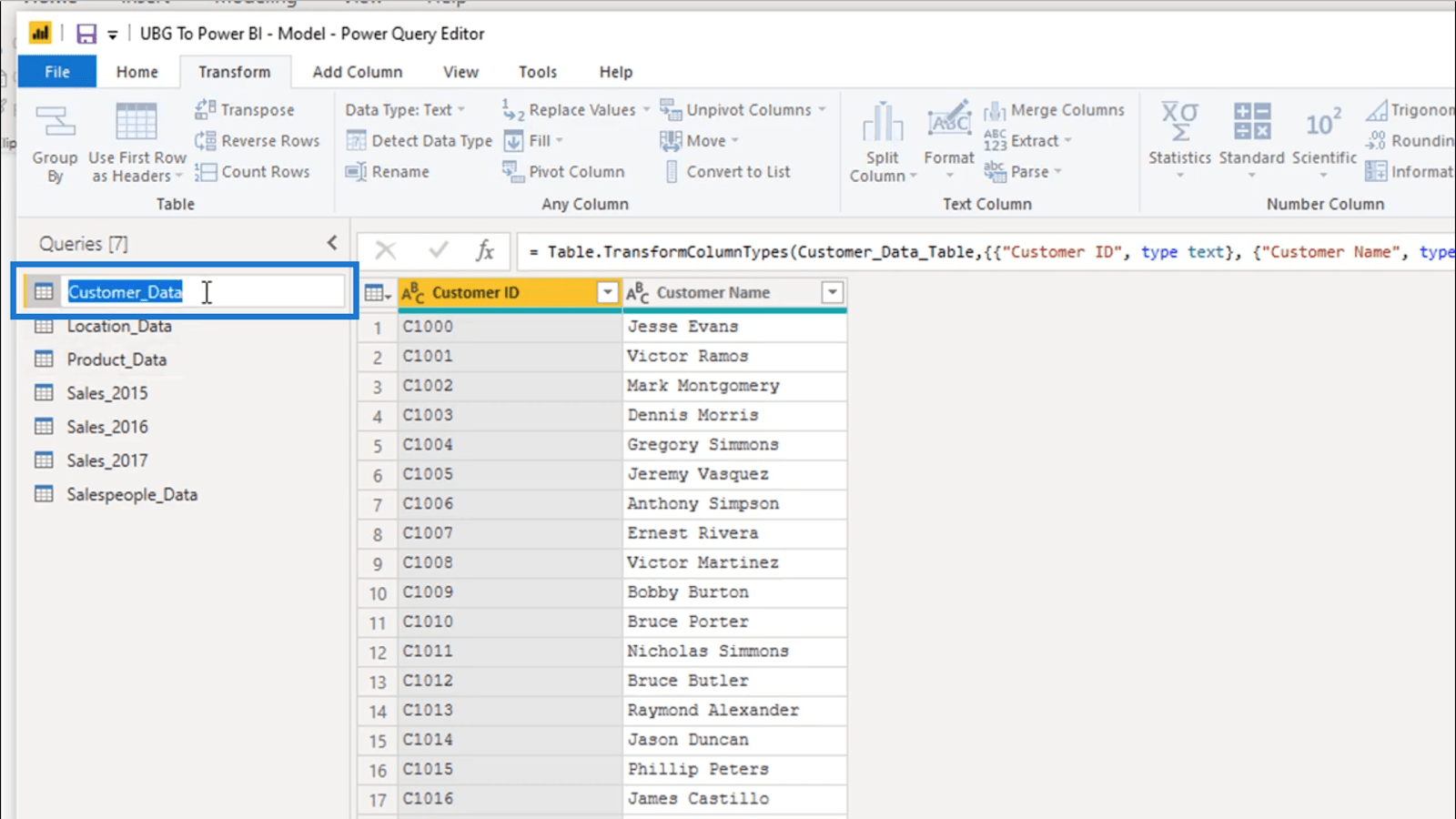
Task: Select cell C1005
Action: (x=510, y=474)
